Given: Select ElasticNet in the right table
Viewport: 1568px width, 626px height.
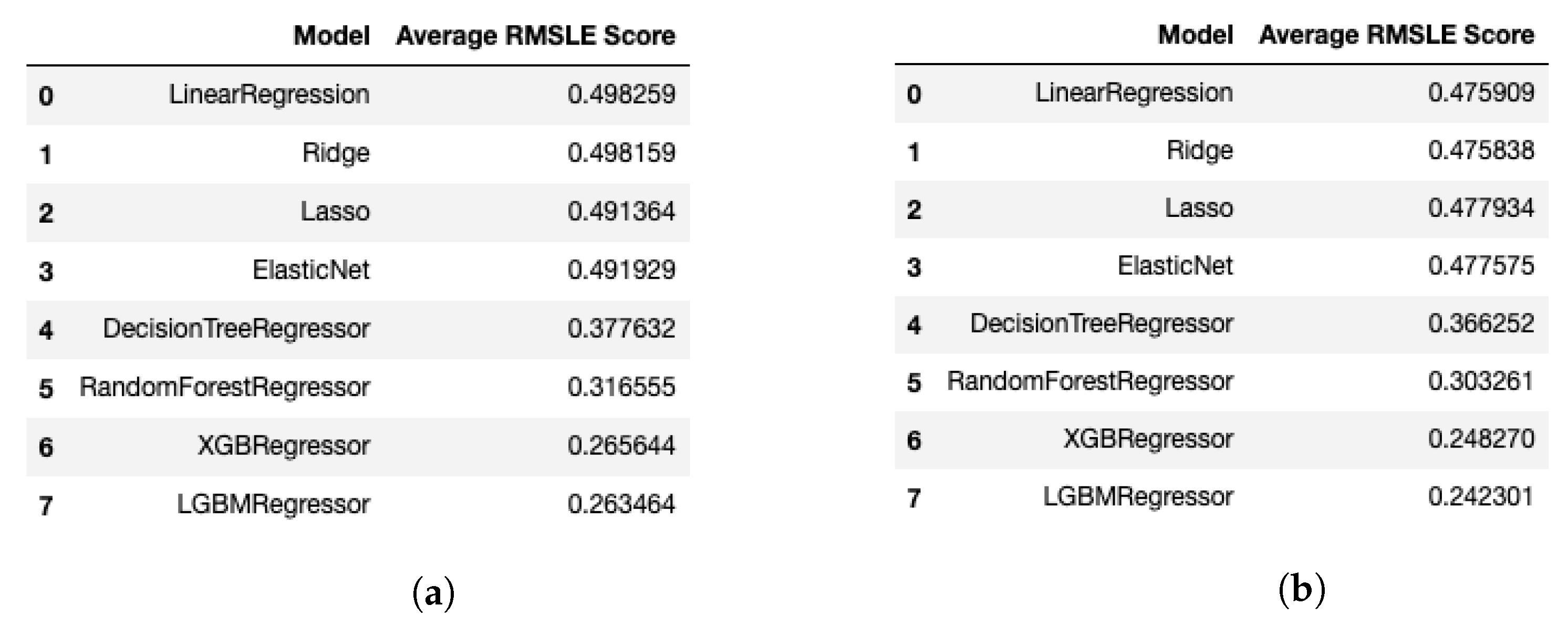Looking at the screenshot, I should [1176, 266].
